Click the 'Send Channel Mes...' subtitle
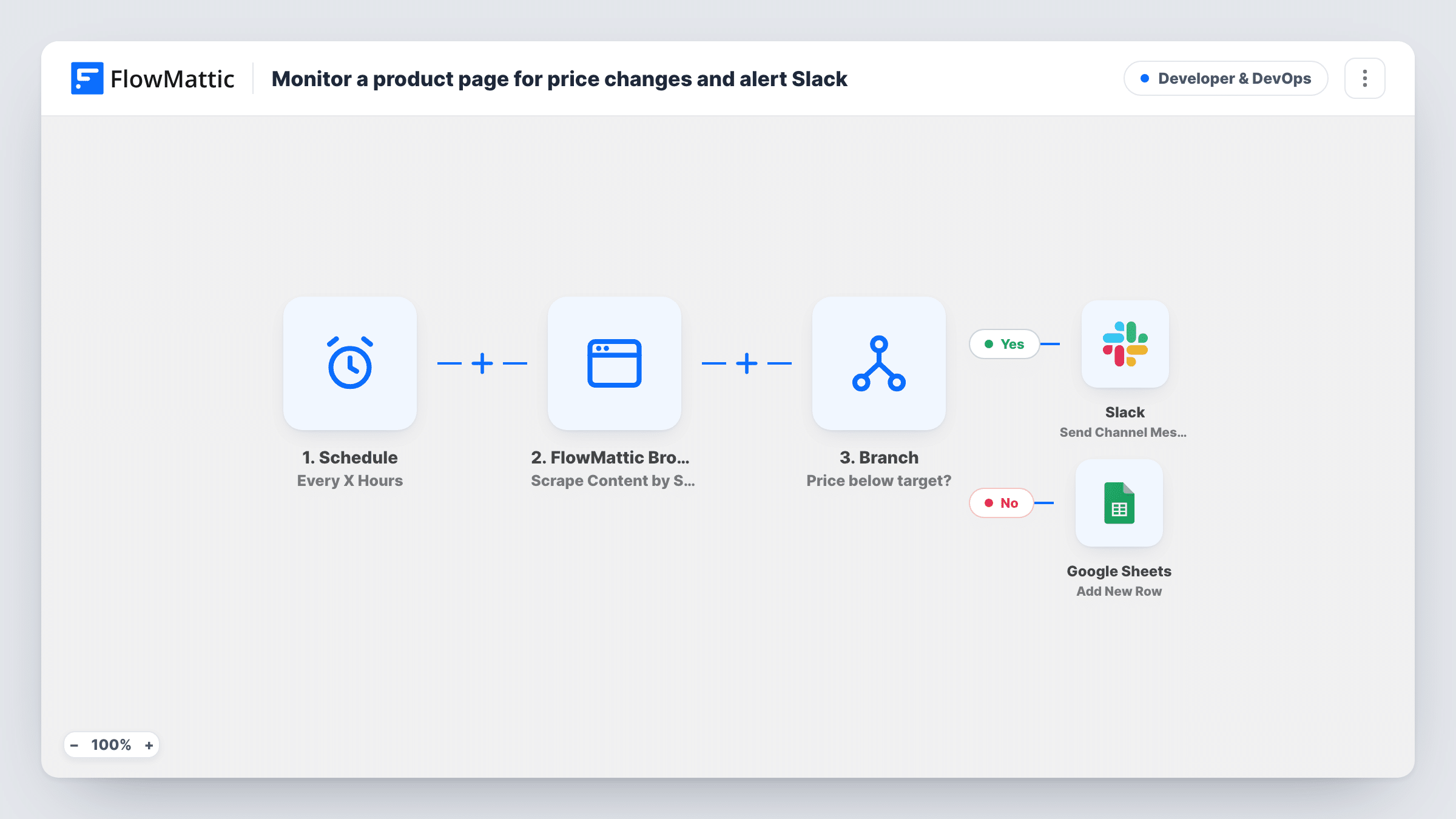Screen dimensions: 1456x819 pos(1123,433)
